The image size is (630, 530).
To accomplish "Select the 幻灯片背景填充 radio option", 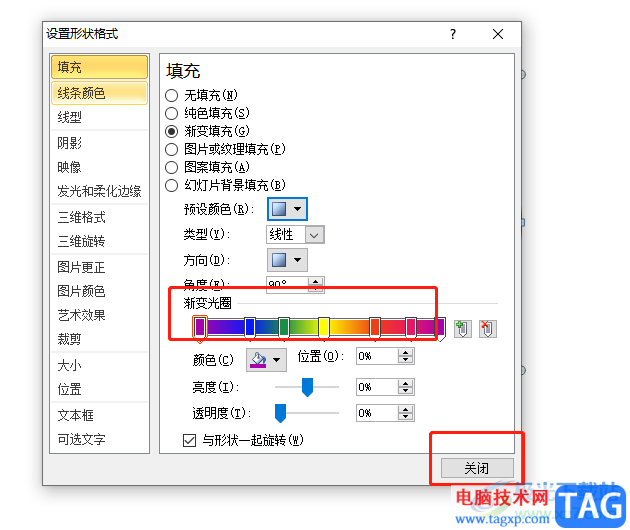I will click(172, 185).
